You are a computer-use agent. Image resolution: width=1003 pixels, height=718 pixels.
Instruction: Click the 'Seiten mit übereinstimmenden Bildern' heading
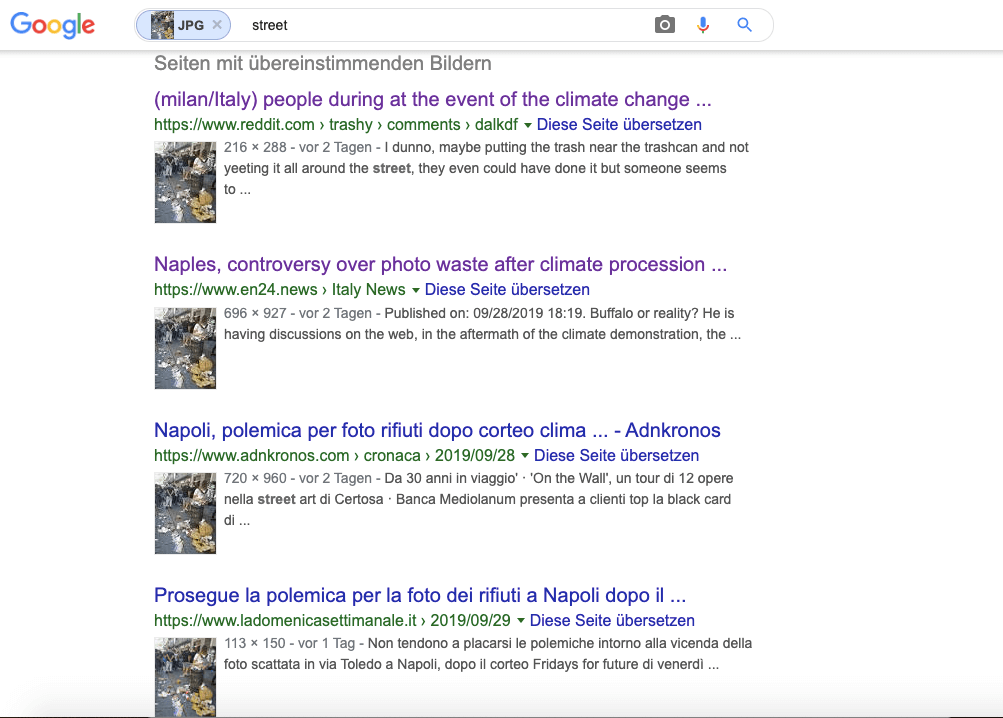(322, 63)
